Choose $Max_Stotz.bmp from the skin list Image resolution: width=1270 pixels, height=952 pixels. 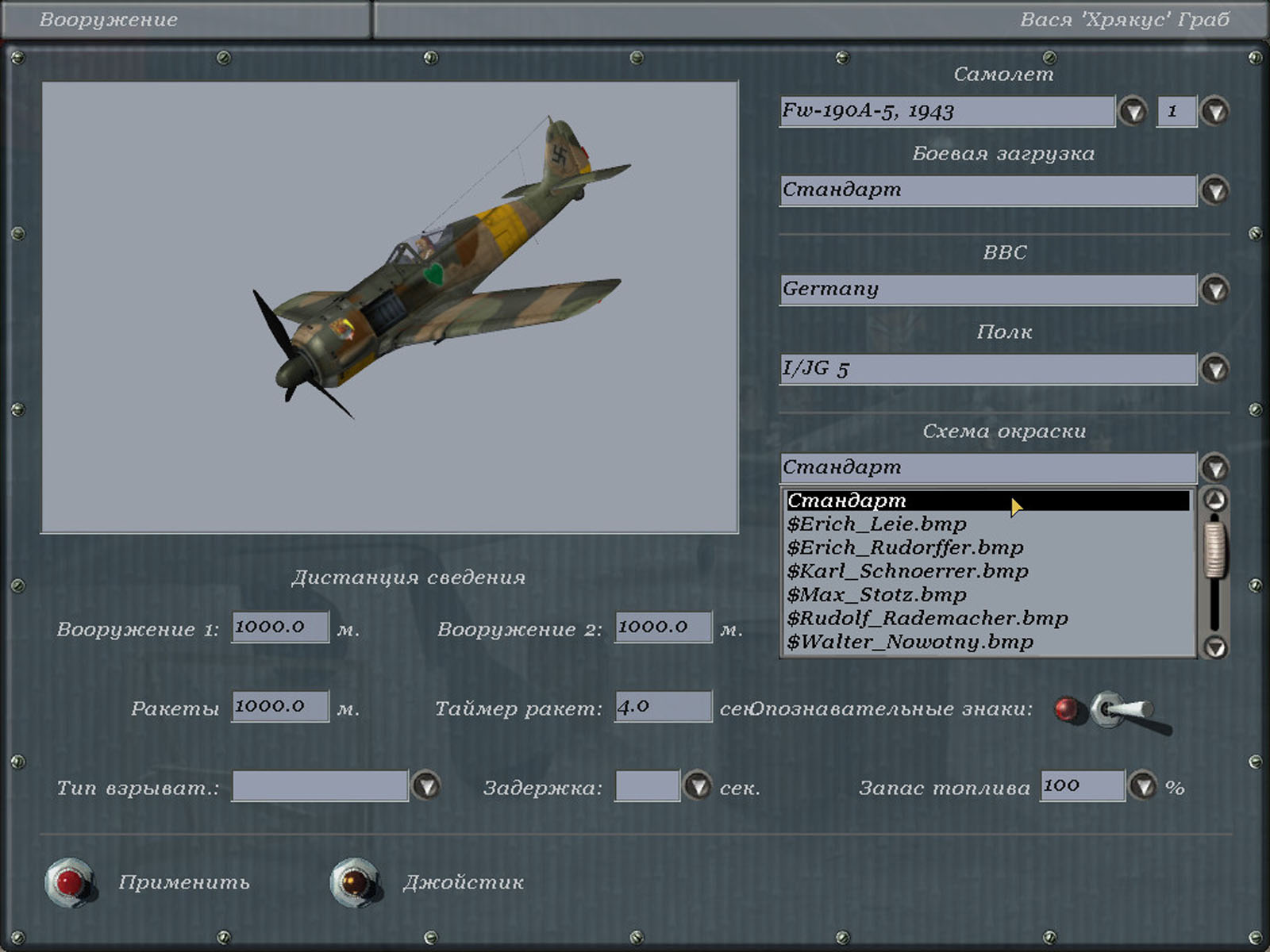[876, 595]
